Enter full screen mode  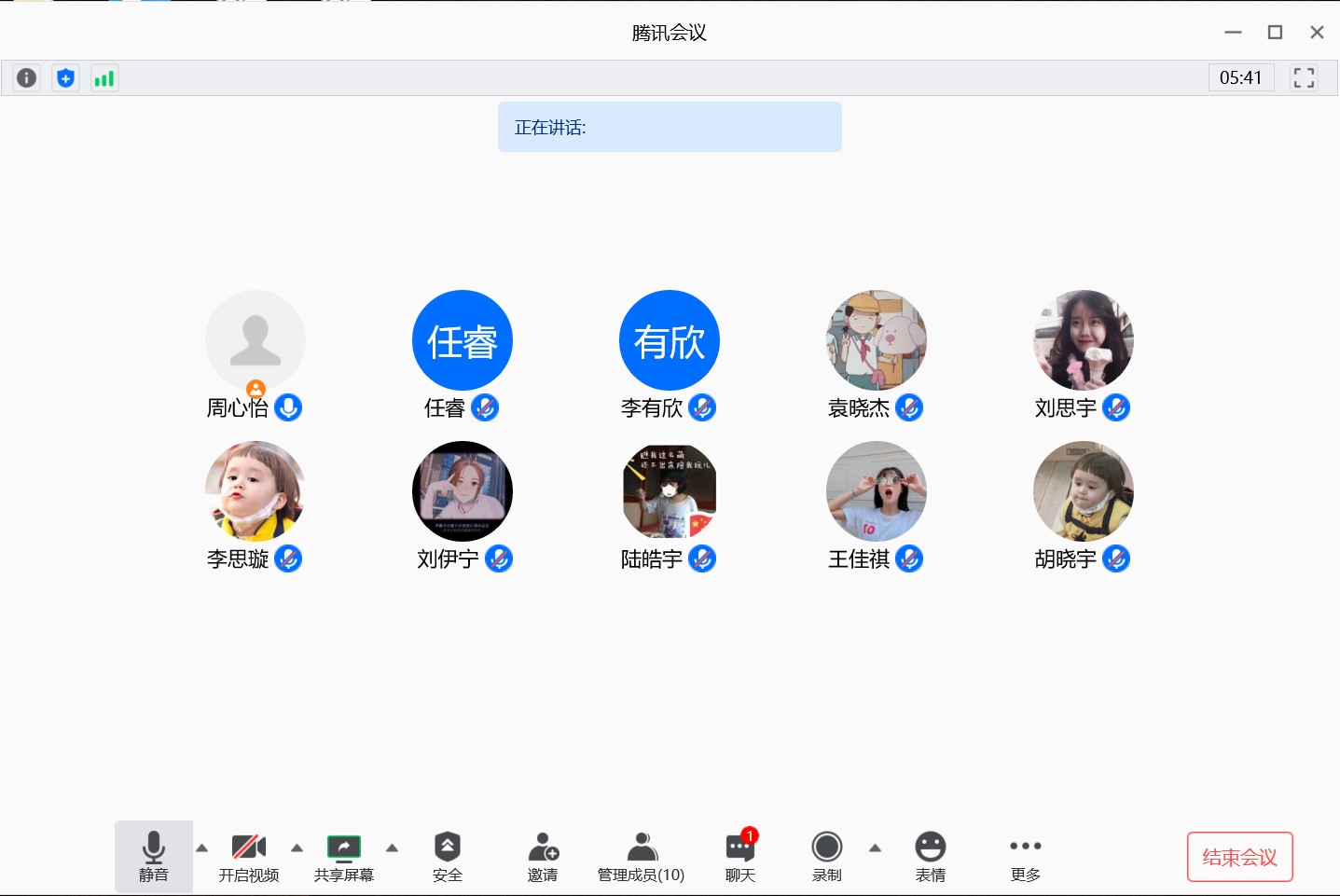tap(1304, 78)
